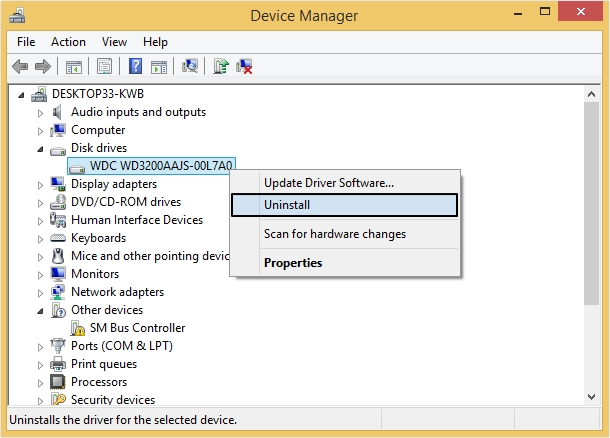Screen dimensions: 610x438
Task: Click the Device Manager title bar icon
Action: coord(17,16)
